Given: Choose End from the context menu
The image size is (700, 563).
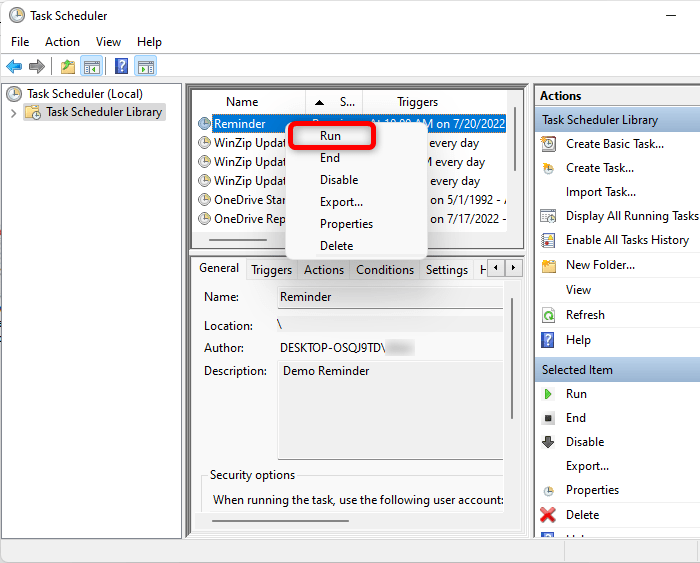Looking at the screenshot, I should 330,158.
